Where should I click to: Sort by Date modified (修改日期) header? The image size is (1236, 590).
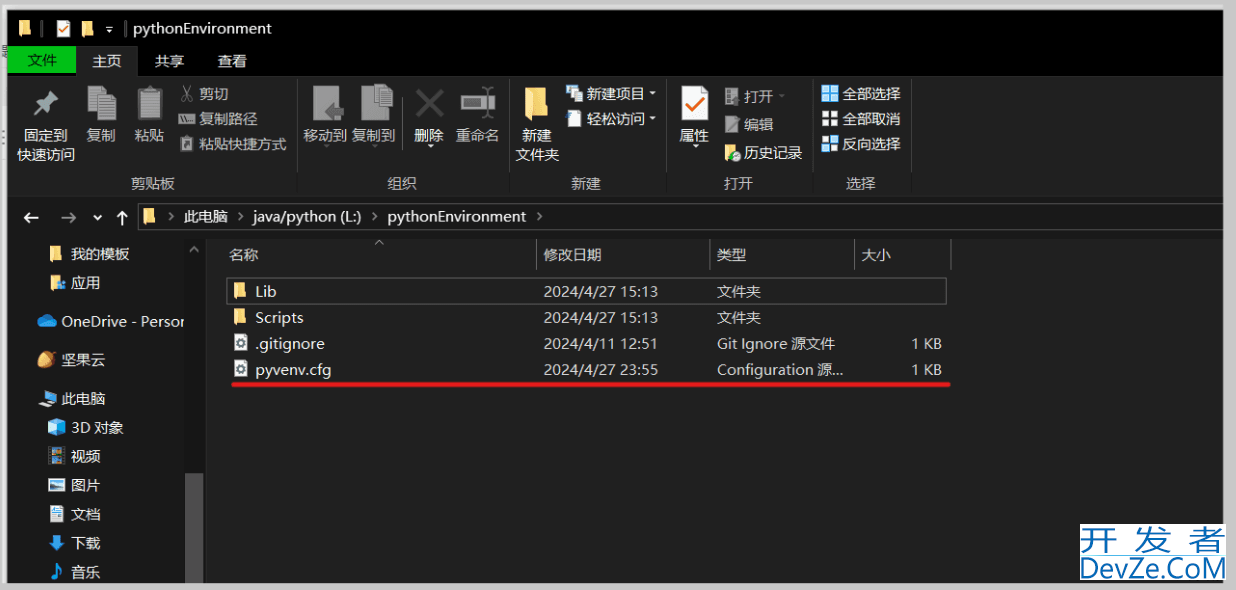click(x=623, y=255)
